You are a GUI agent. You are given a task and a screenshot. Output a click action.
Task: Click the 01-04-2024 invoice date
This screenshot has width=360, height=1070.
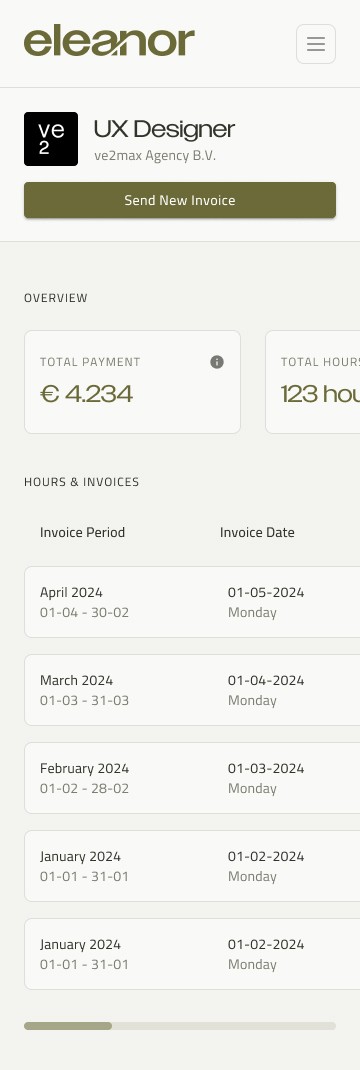266,680
